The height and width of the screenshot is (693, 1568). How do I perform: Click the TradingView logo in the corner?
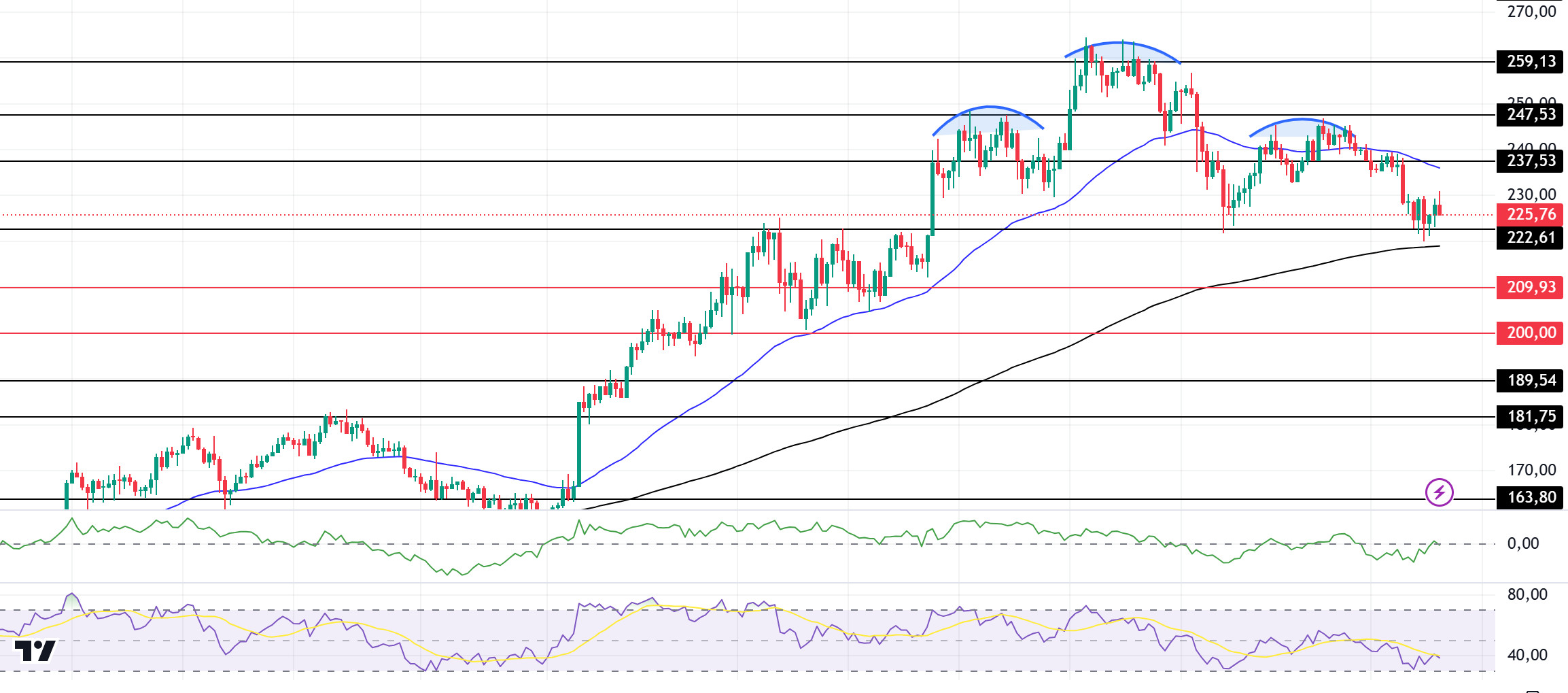pyautogui.click(x=35, y=651)
